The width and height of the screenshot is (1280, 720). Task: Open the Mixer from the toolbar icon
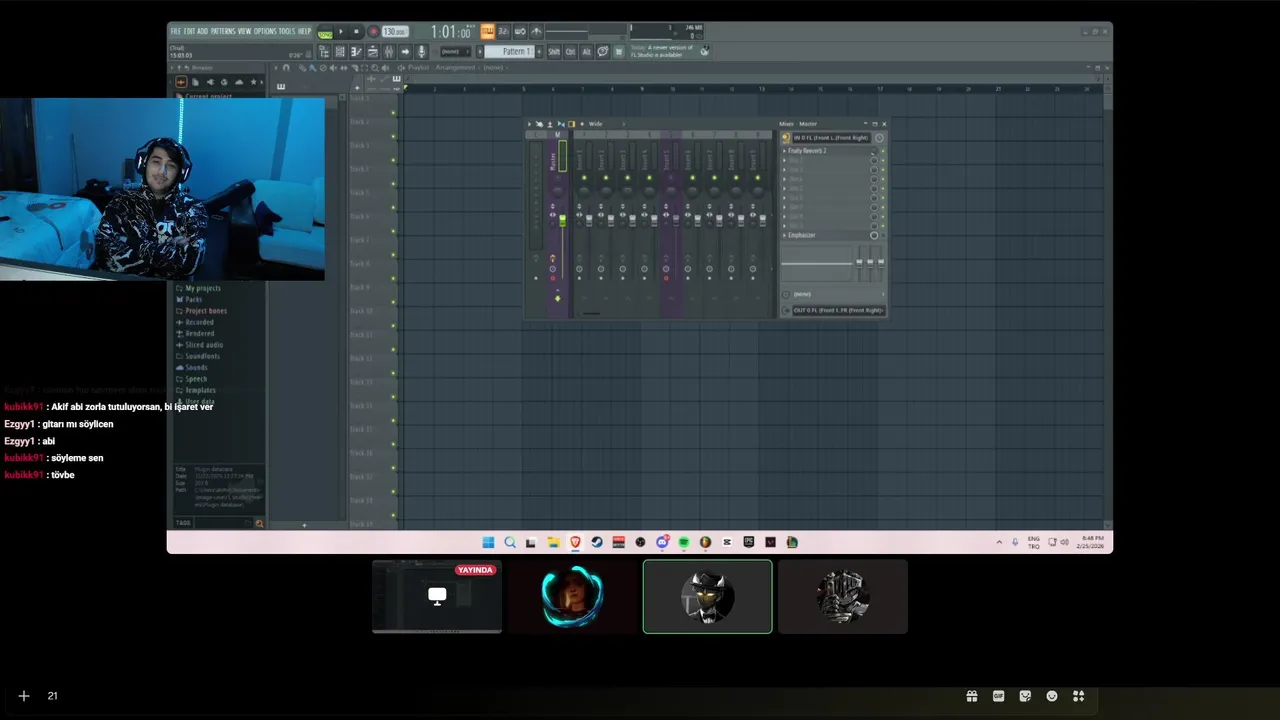(x=389, y=51)
